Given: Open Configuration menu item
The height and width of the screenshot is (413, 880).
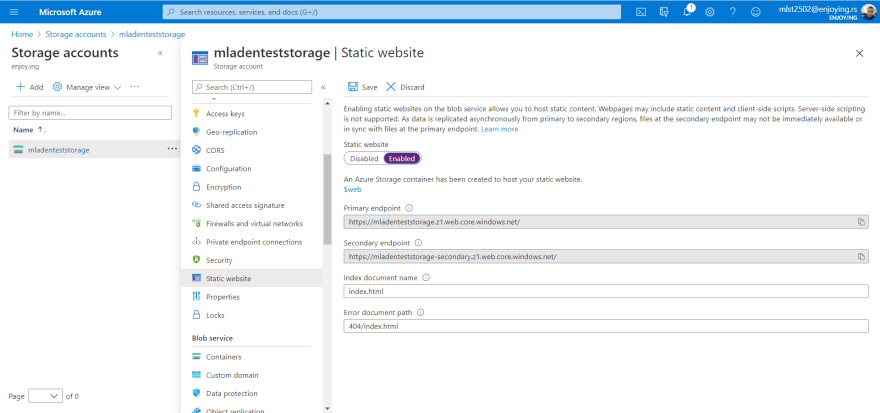Looking at the screenshot, I should click(228, 168).
